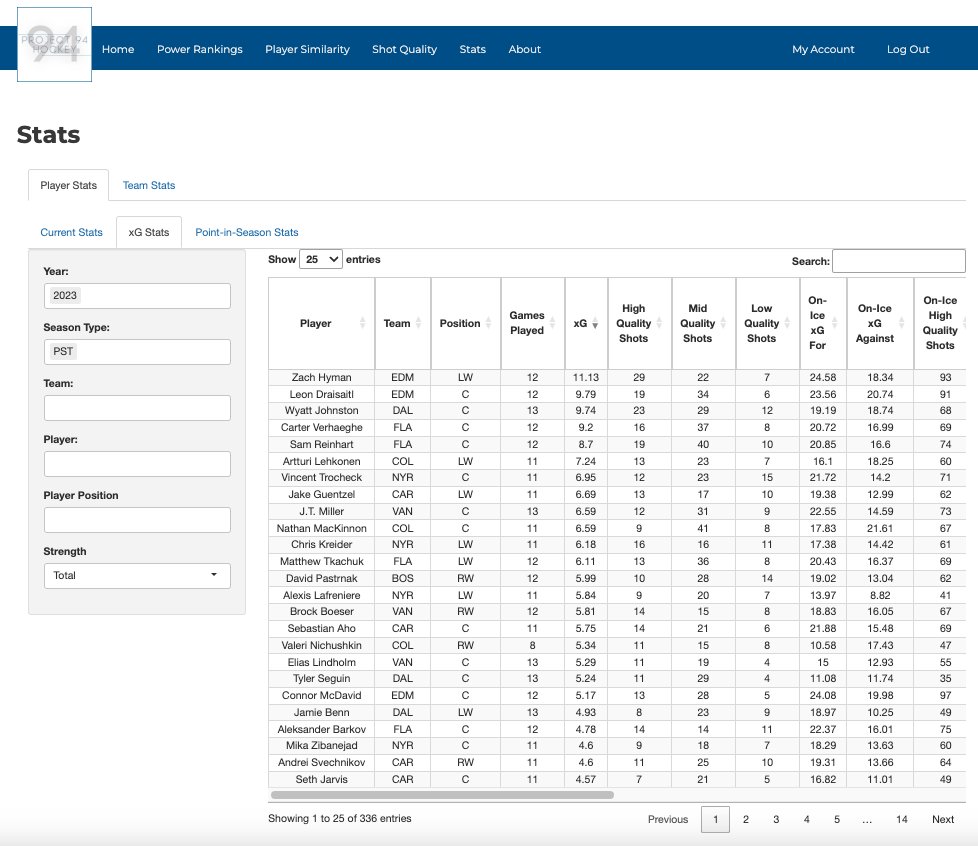
Task: Switch to Point-in-Season Stats tab
Action: tap(246, 232)
